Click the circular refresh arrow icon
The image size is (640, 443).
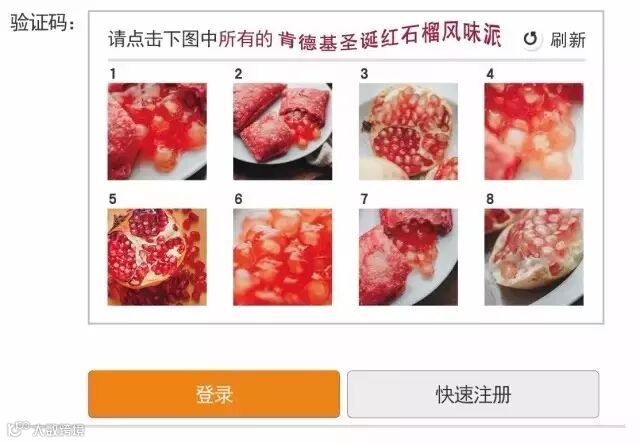tap(531, 39)
